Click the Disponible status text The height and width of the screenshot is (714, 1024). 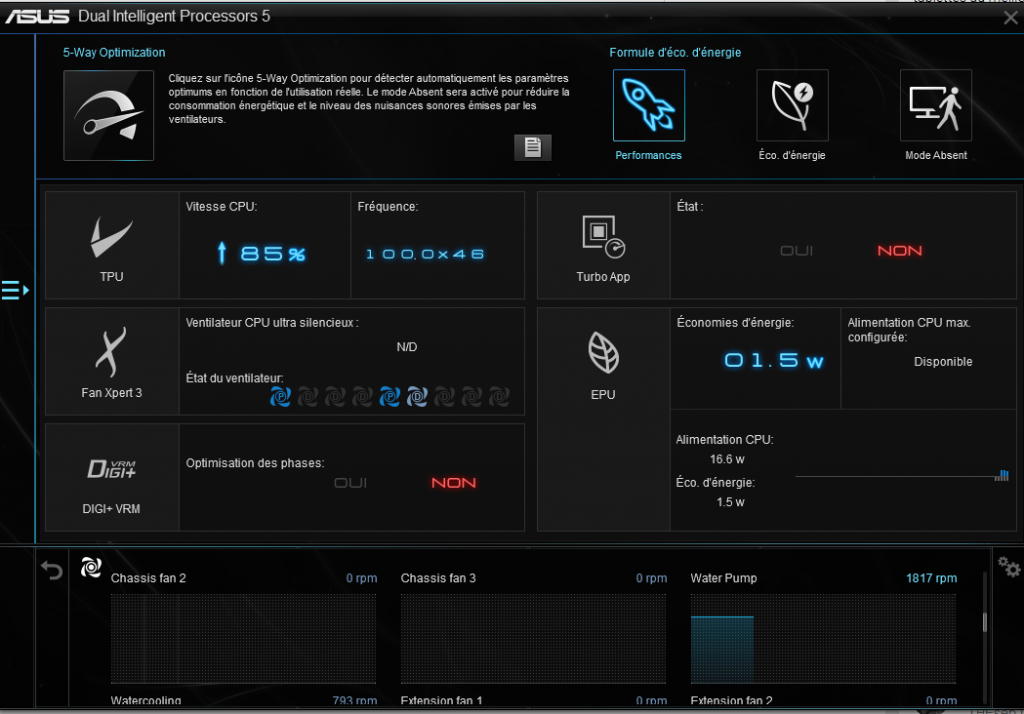click(943, 361)
